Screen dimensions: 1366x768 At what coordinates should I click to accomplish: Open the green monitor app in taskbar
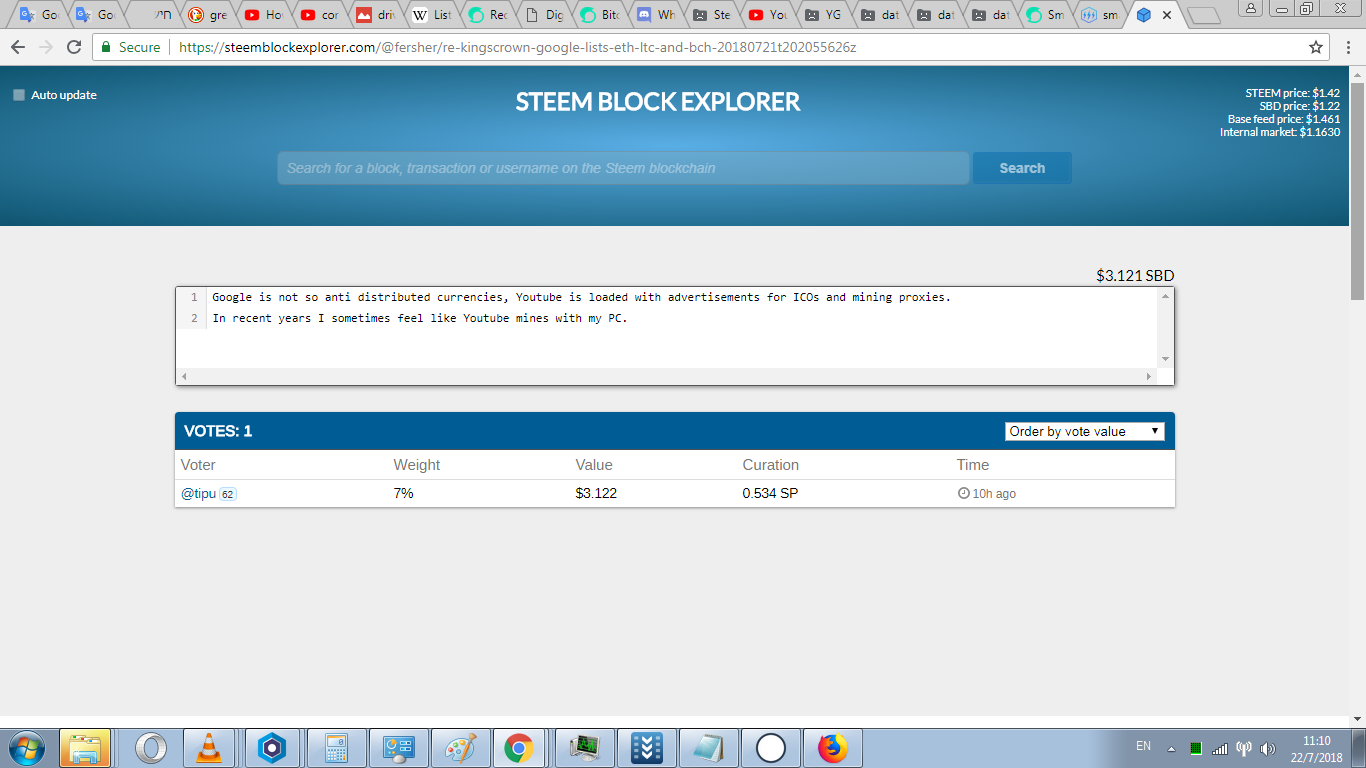tap(585, 748)
